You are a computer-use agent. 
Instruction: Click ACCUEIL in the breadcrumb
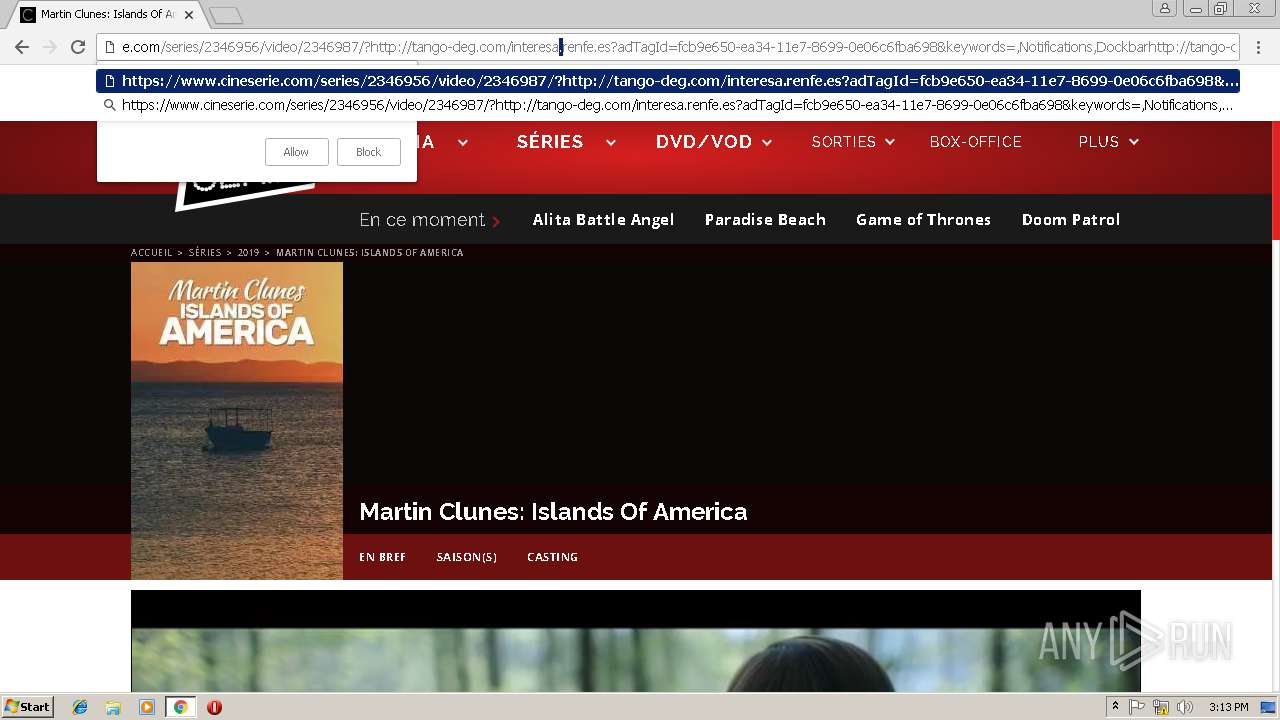[152, 253]
